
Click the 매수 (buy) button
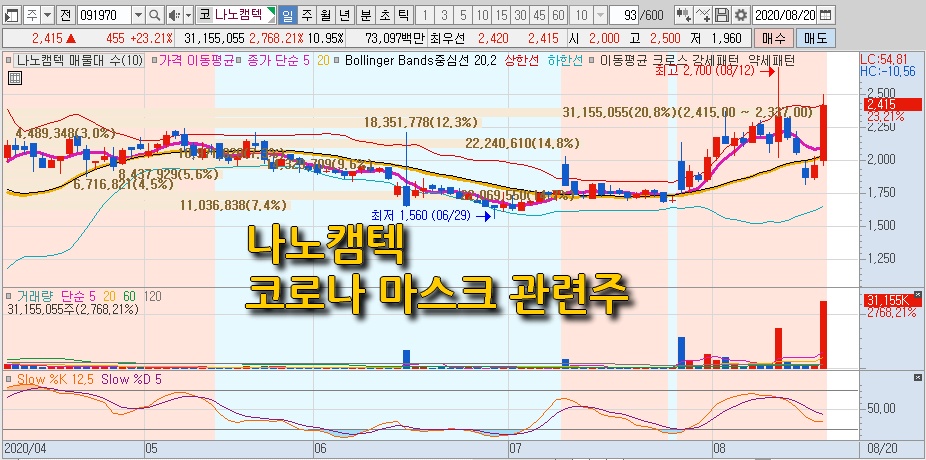pos(774,38)
